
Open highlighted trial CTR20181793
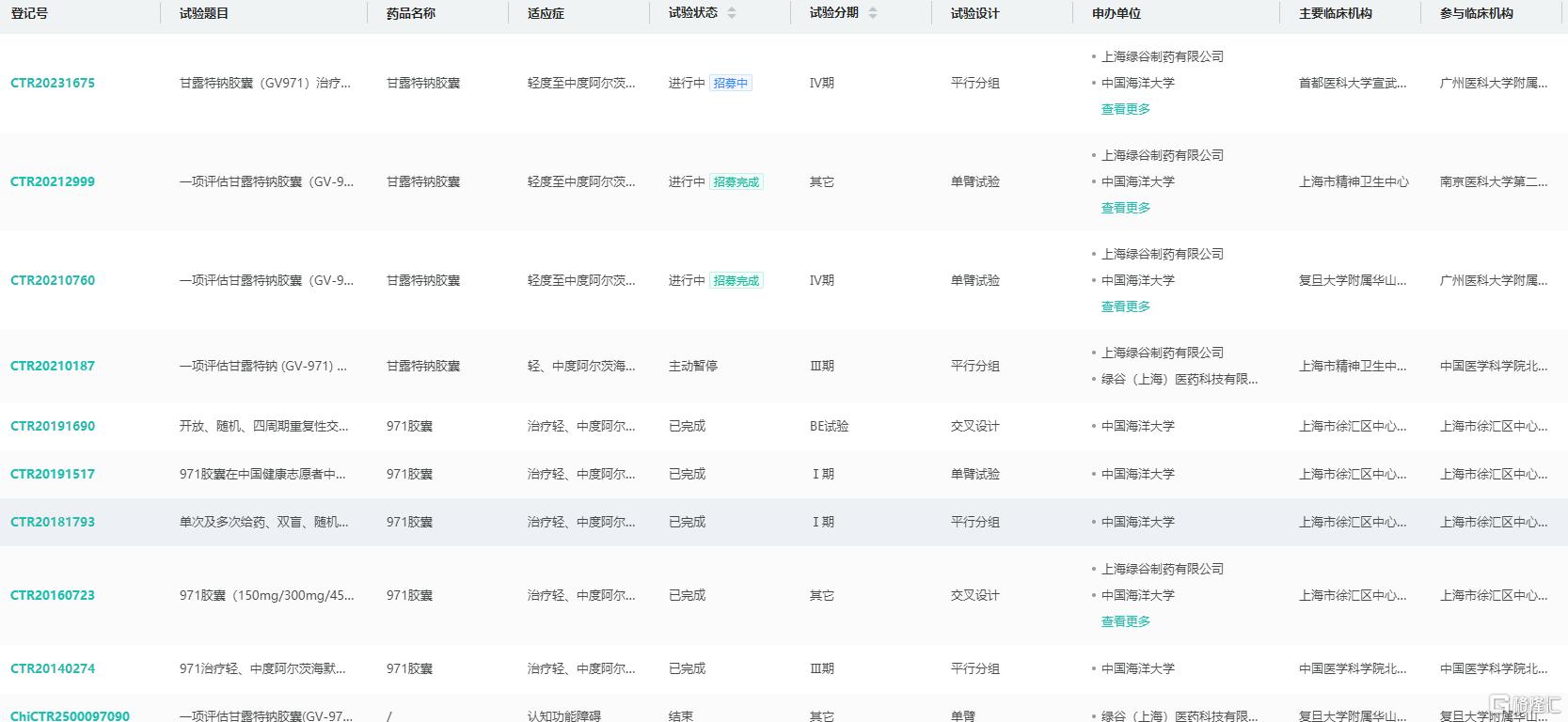53,522
